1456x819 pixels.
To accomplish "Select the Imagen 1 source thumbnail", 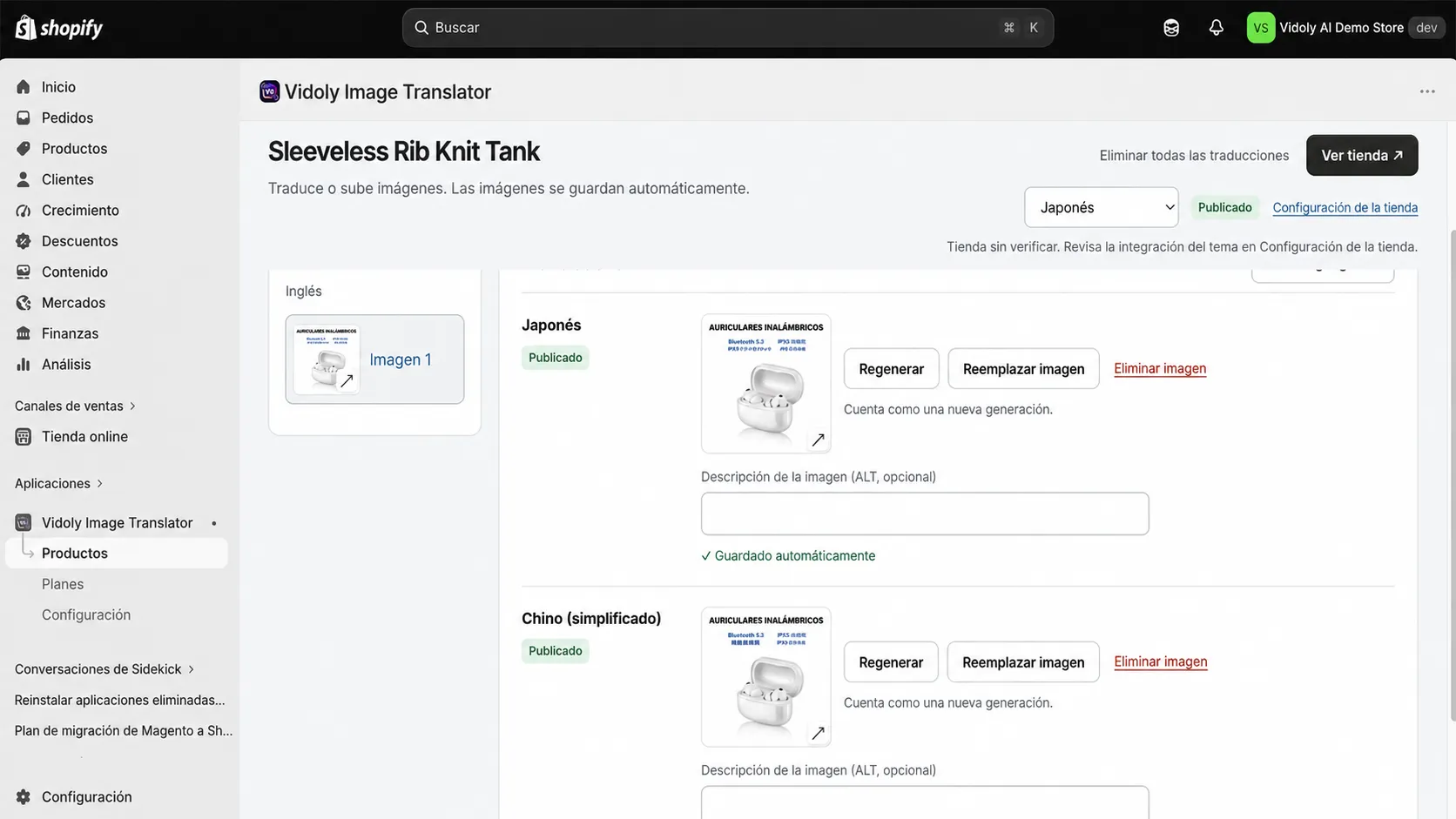I will coord(374,359).
